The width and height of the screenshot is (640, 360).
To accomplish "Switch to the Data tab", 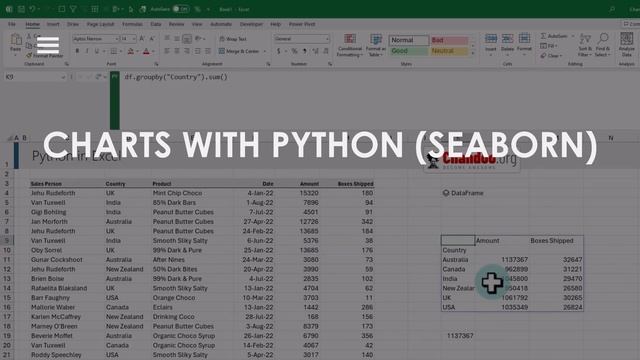I will tap(156, 24).
